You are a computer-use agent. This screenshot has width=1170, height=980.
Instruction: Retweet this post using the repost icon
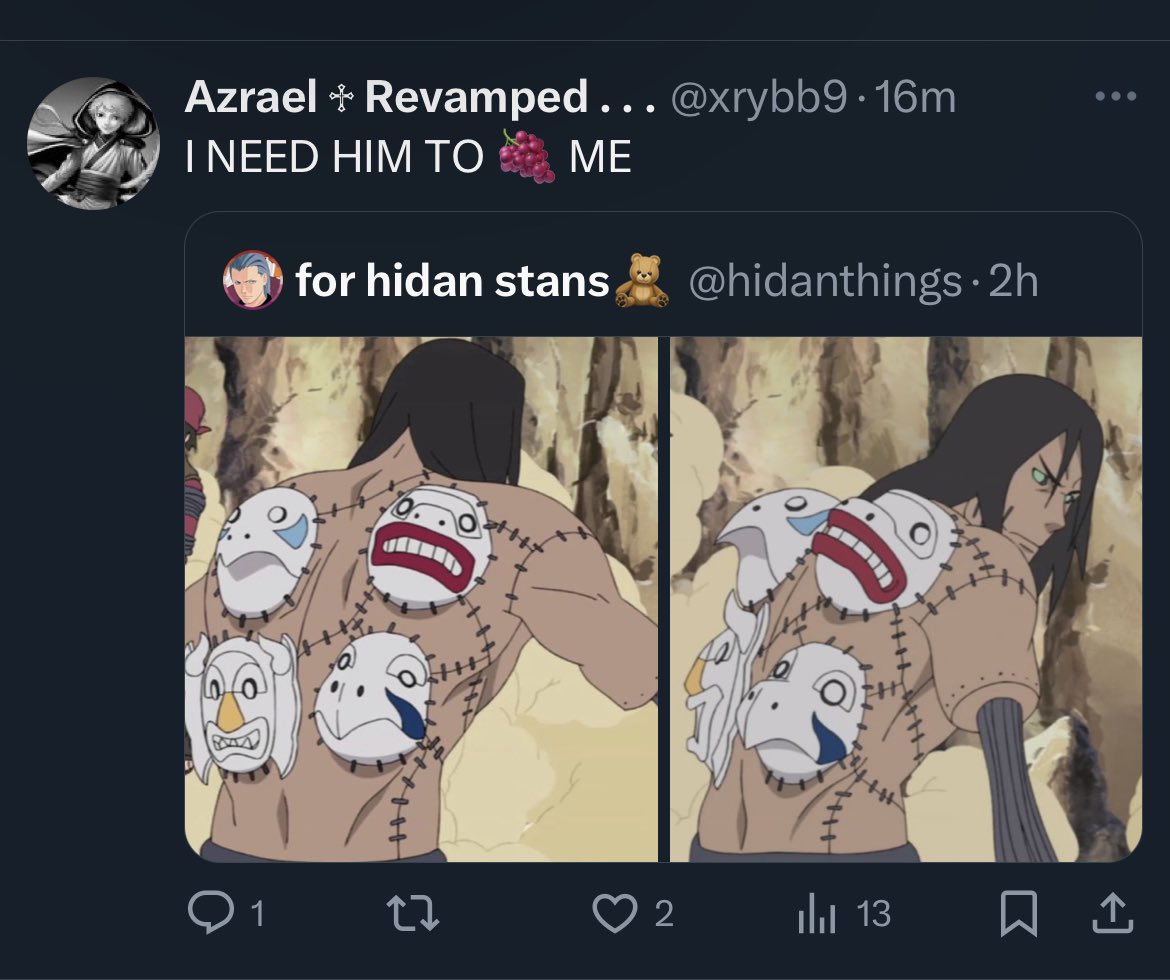click(413, 914)
